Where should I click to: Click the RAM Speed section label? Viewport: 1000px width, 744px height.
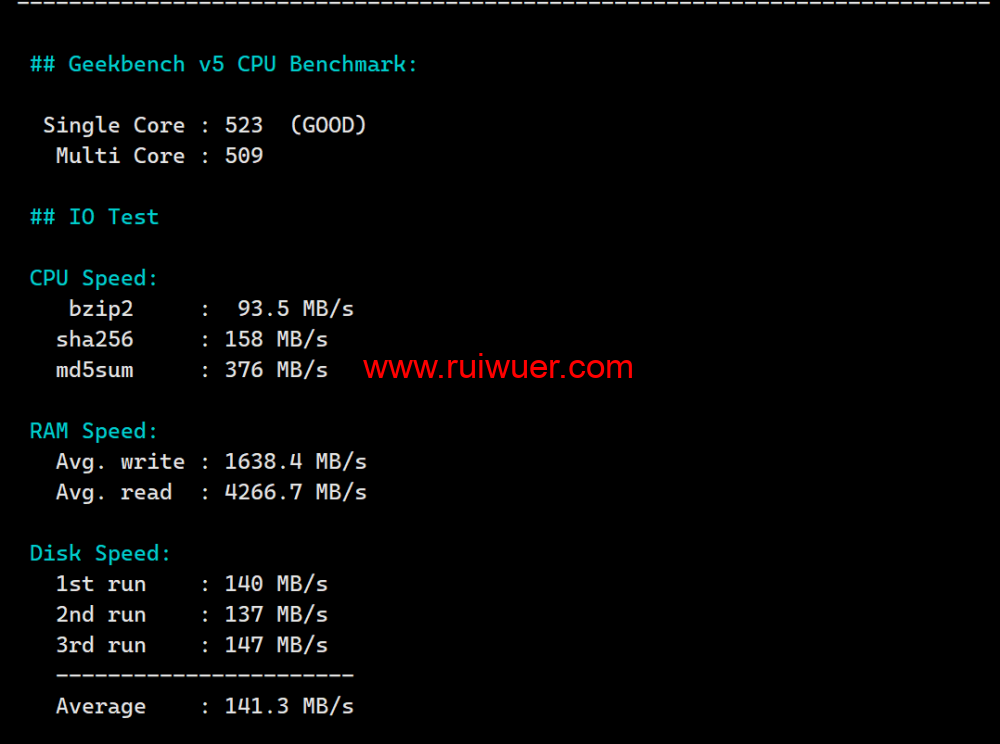[x=94, y=431]
